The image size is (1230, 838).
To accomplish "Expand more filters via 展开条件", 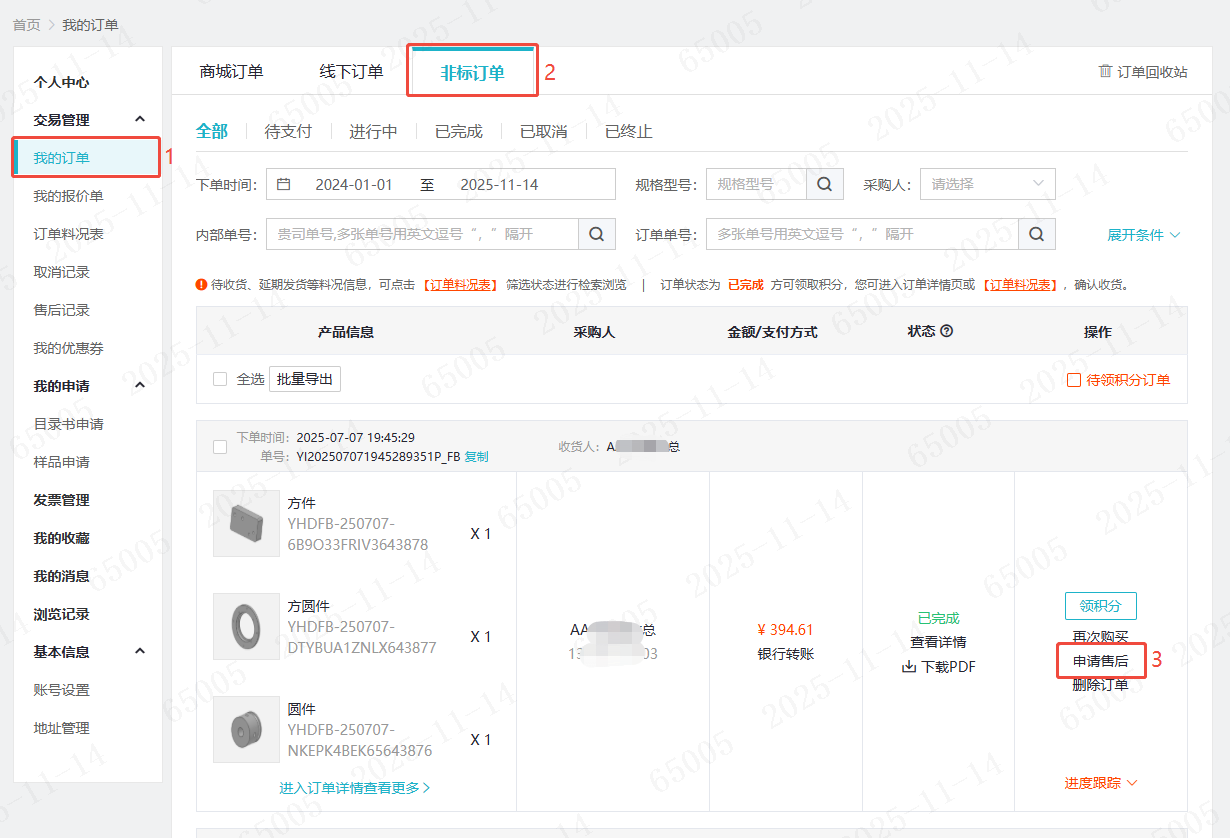I will 1143,235.
